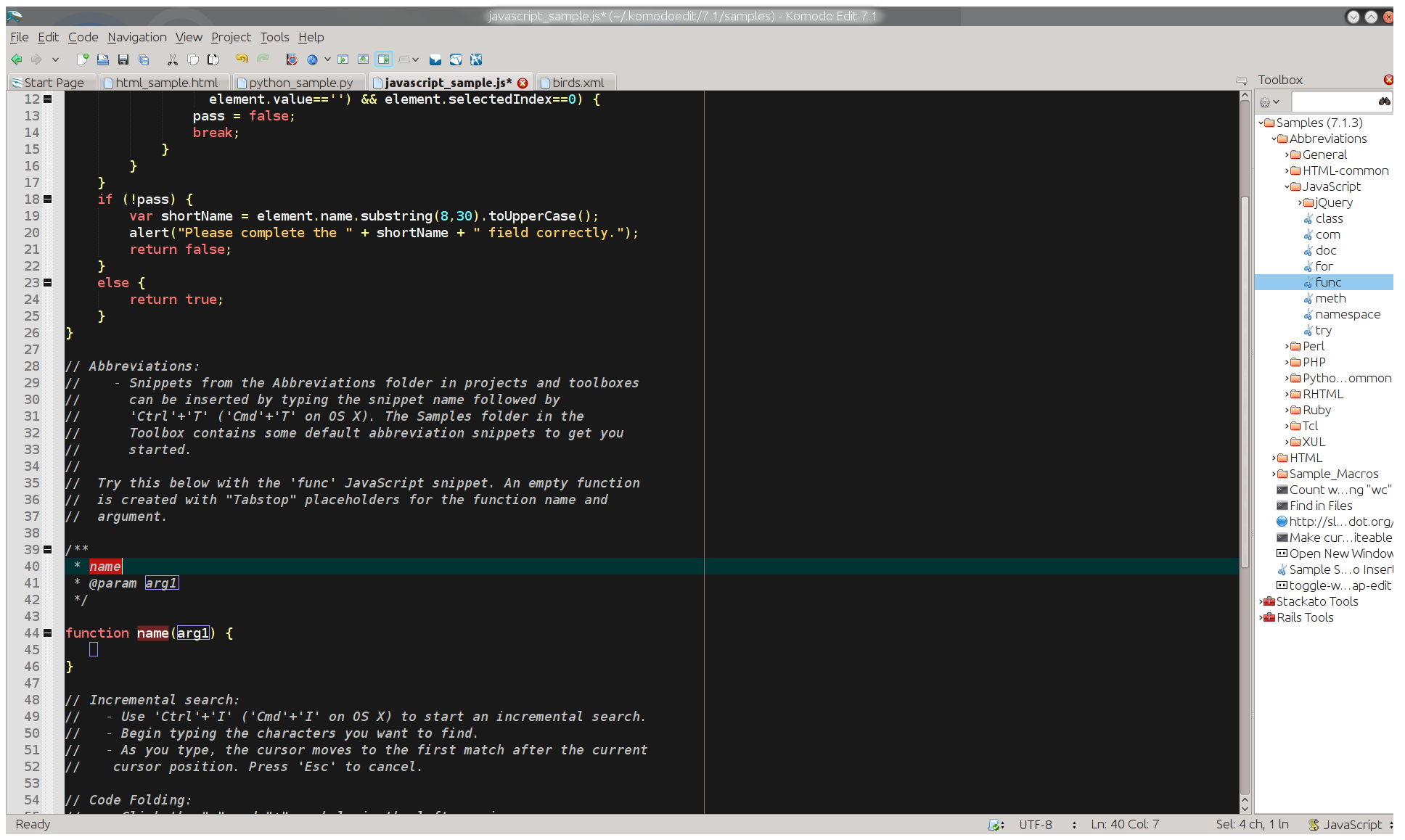Viewport: 1405px width, 840px height.
Task: Click the Redo toolbar icon
Action: 263,59
